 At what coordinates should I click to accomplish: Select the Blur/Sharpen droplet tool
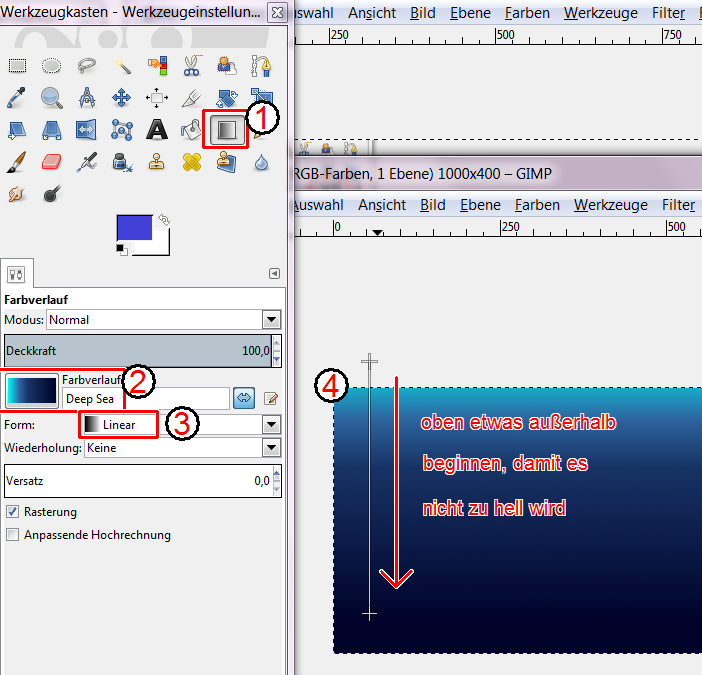click(x=261, y=162)
